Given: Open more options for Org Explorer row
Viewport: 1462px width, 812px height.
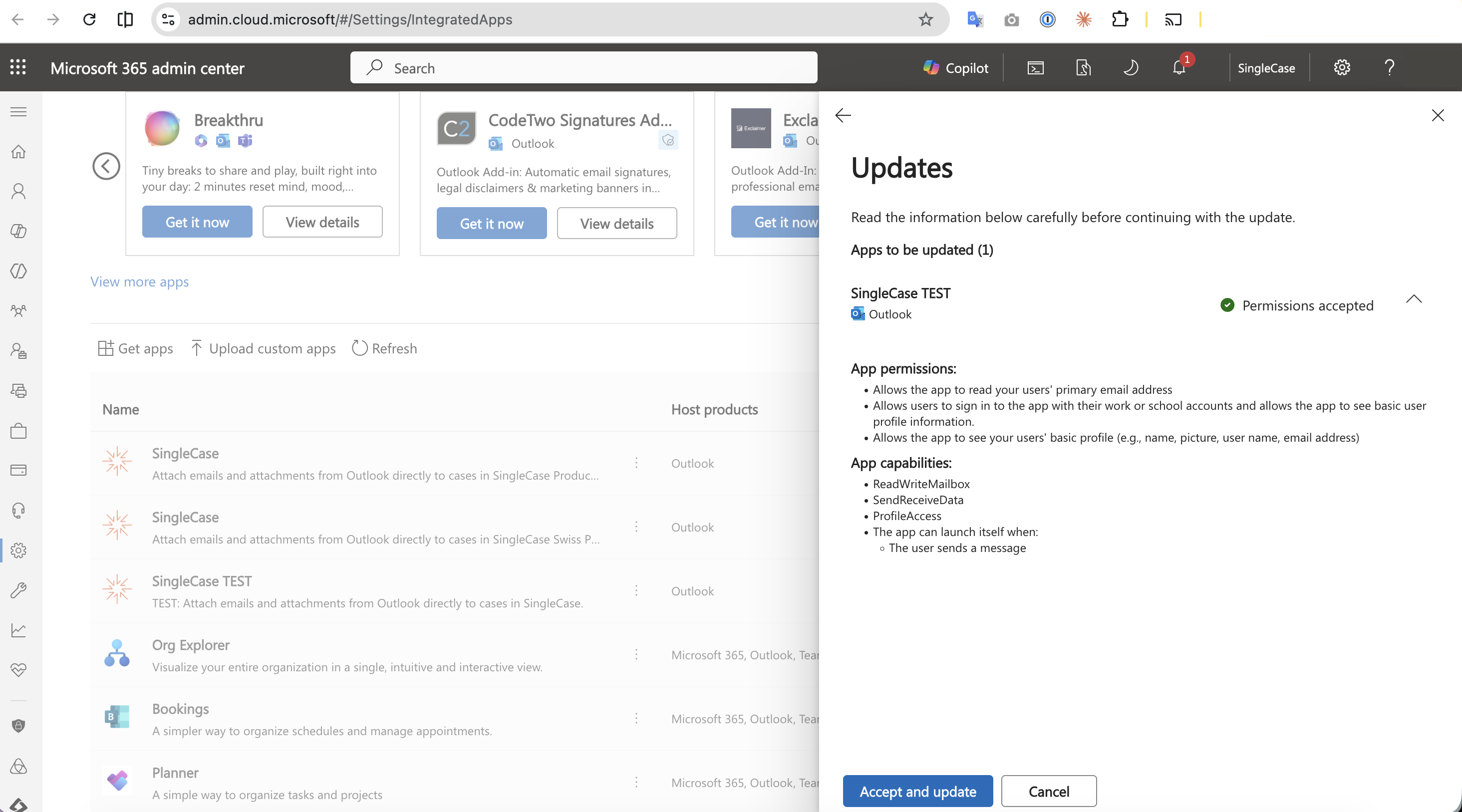Looking at the screenshot, I should [636, 655].
